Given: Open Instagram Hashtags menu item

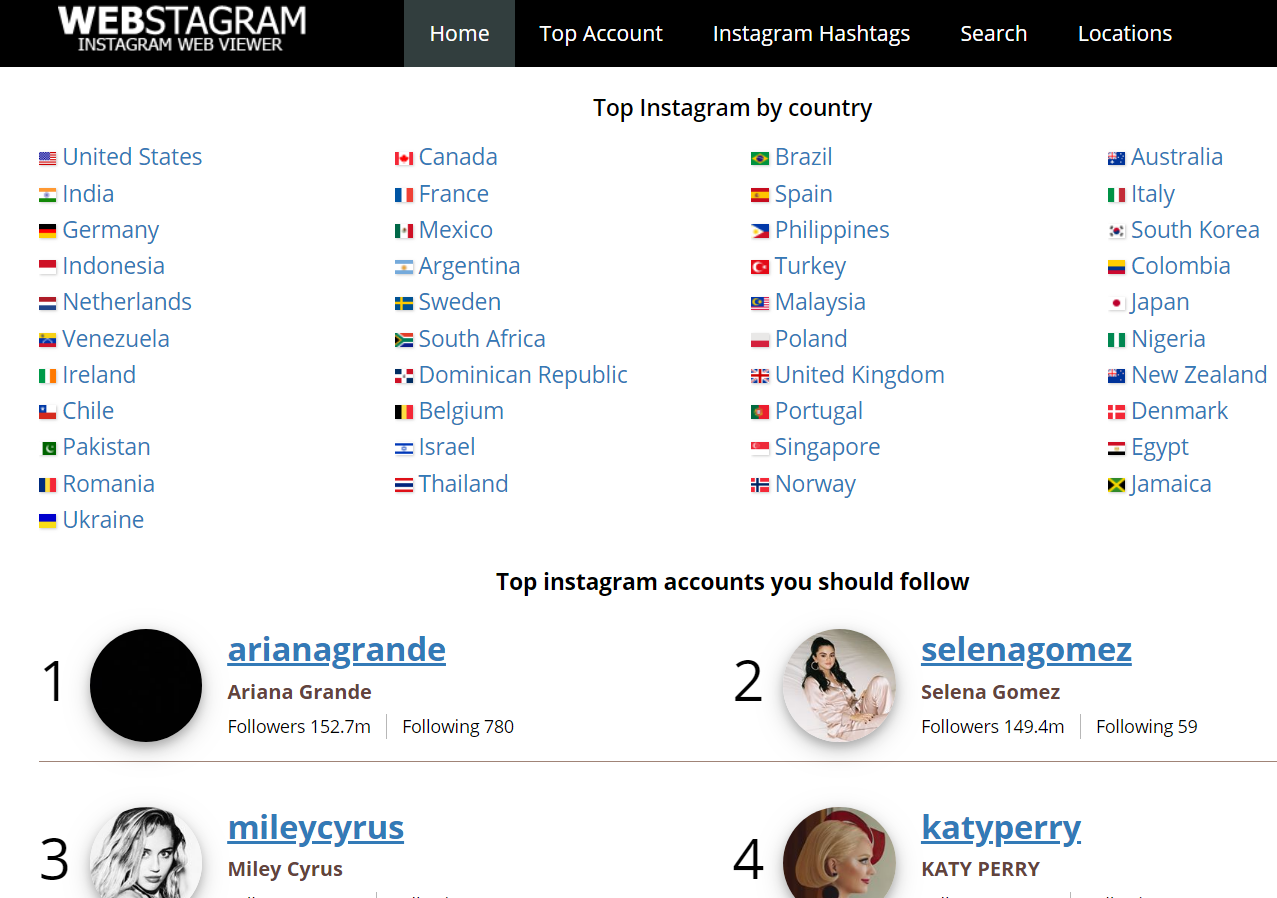Looking at the screenshot, I should [811, 33].
